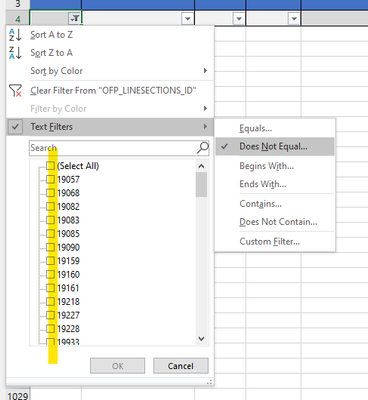Select row header 4

tap(18, 19)
